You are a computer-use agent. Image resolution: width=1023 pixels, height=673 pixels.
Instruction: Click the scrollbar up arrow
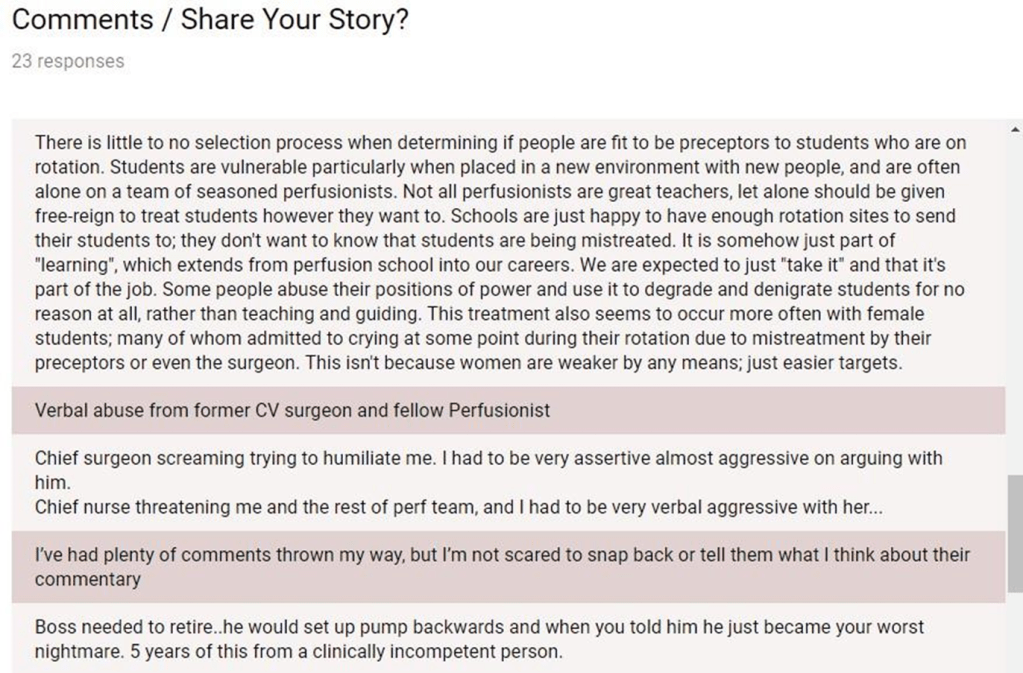pyautogui.click(x=1016, y=129)
